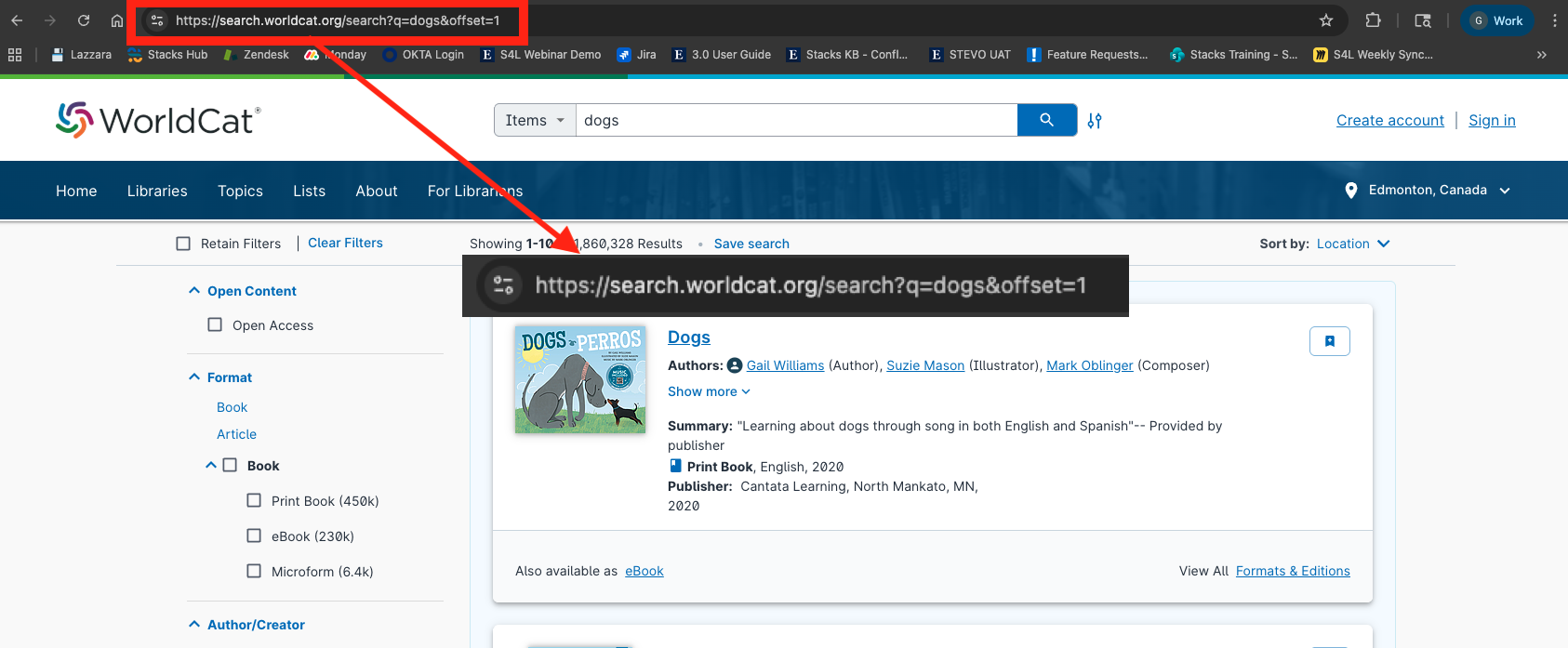Click the Sign in link
This screenshot has width=1568, height=648.
point(1492,120)
